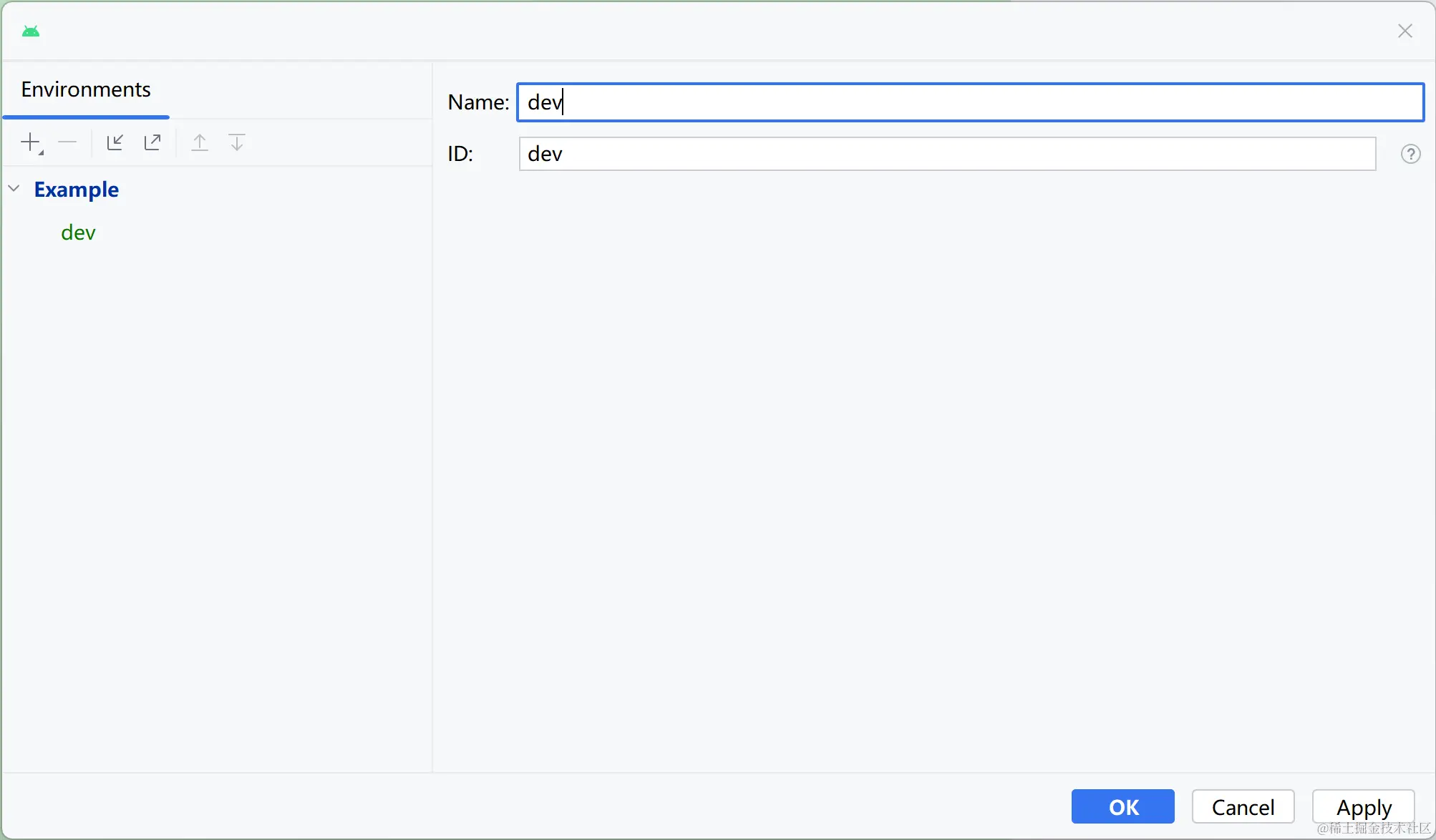This screenshot has height=840, width=1436.
Task: Click the ID: label
Action: 460,154
